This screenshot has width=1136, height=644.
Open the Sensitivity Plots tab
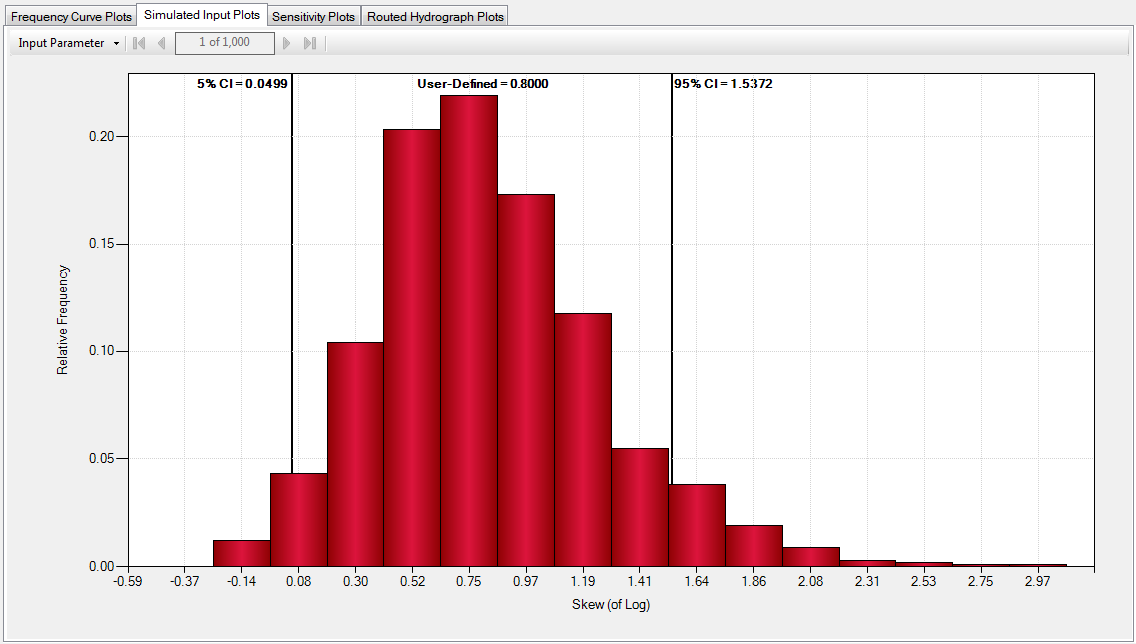pyautogui.click(x=312, y=16)
